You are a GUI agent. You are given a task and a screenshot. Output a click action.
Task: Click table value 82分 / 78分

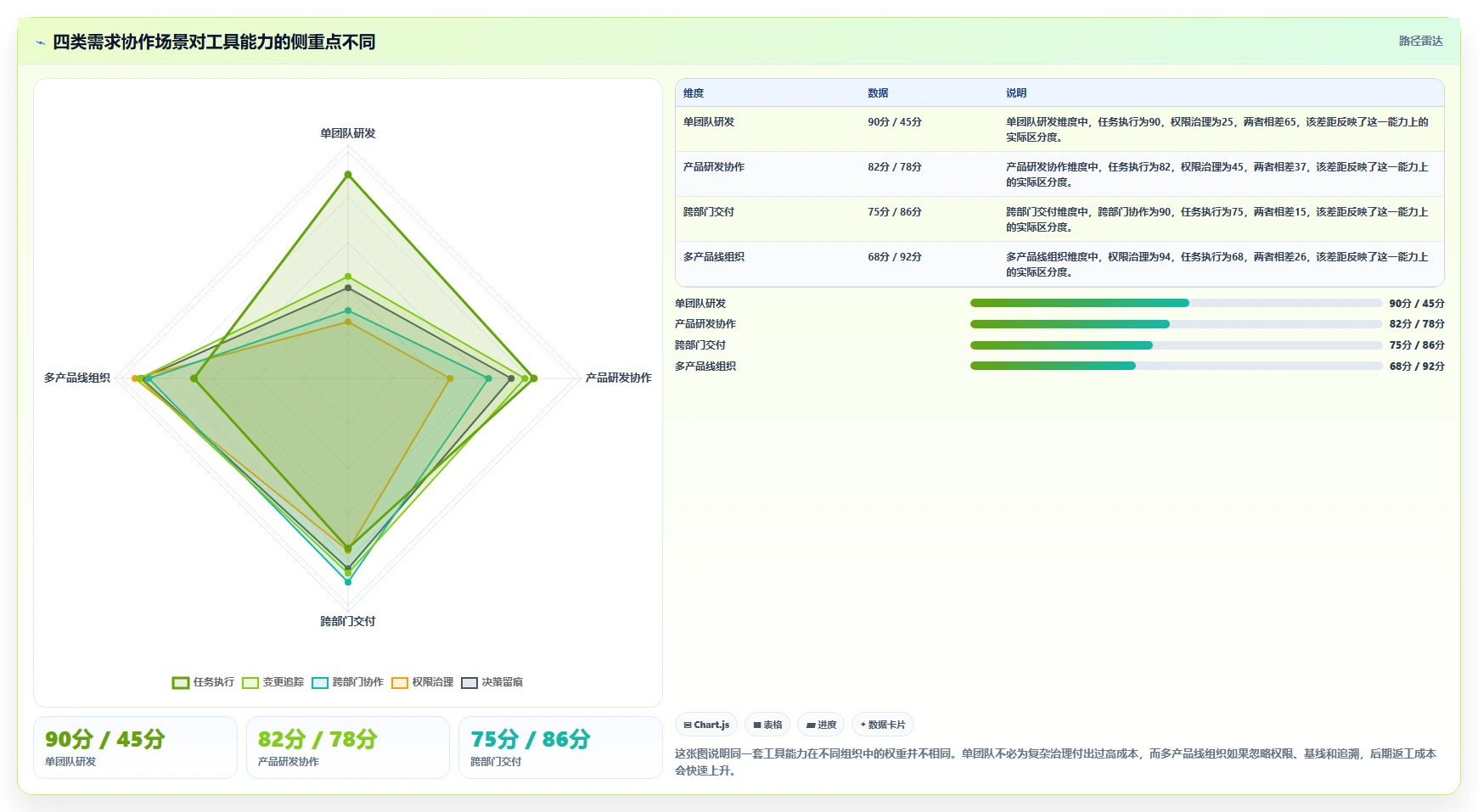(895, 167)
